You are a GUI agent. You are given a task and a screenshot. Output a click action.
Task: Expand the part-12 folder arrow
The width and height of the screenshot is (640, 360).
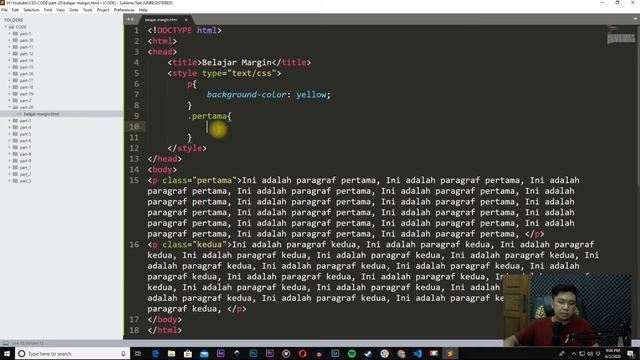[9, 54]
